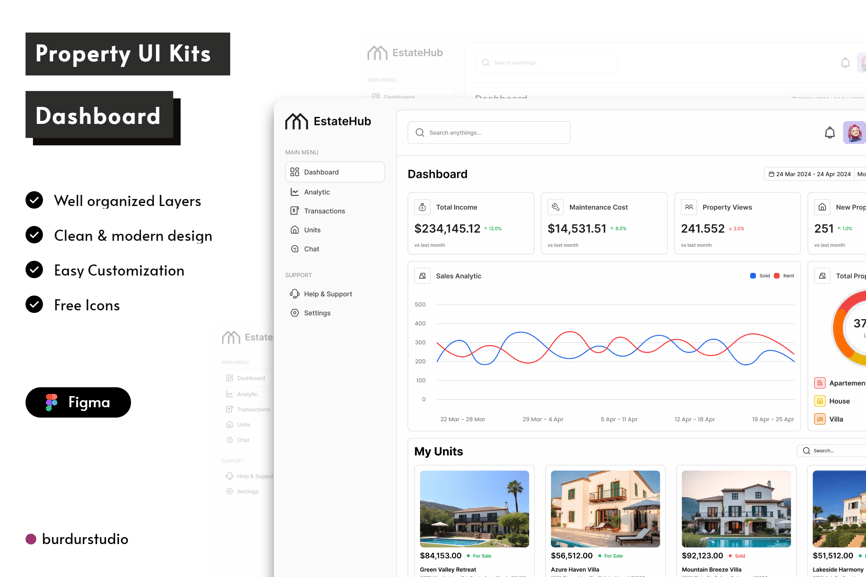Click the Total Income card icon
The height and width of the screenshot is (577, 866).
click(422, 207)
